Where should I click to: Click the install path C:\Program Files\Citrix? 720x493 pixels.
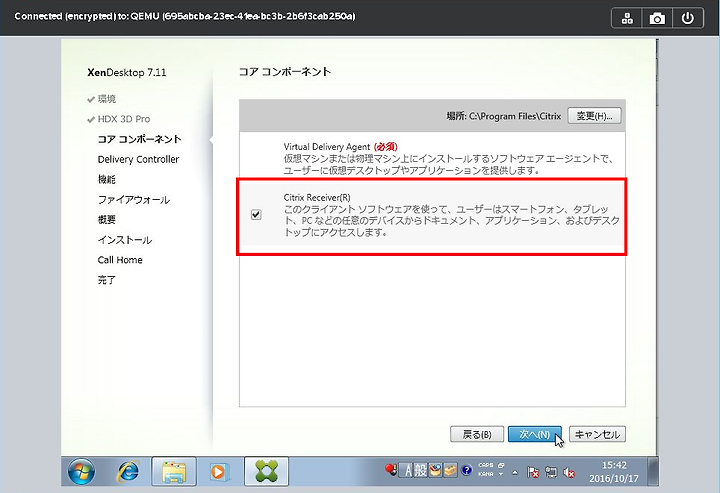tap(515, 116)
